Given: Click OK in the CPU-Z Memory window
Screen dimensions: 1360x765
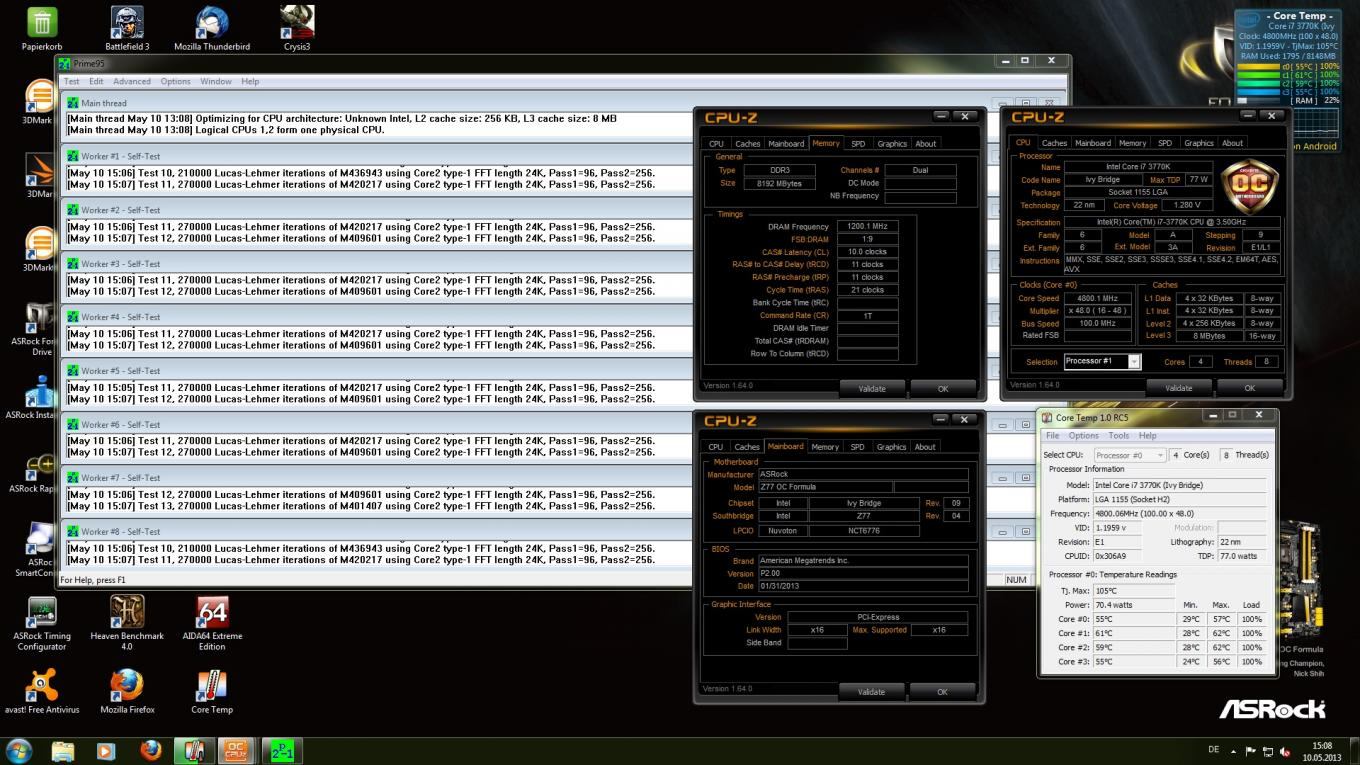Looking at the screenshot, I should (x=943, y=388).
